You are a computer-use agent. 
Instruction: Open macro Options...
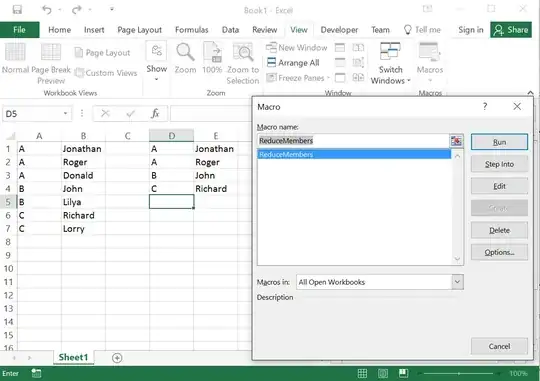[499, 253]
